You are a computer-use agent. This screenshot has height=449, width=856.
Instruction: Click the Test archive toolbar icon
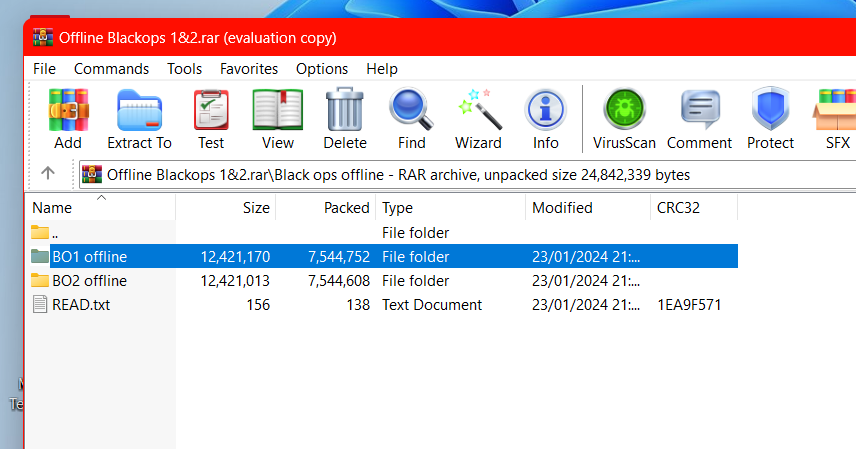pos(211,110)
